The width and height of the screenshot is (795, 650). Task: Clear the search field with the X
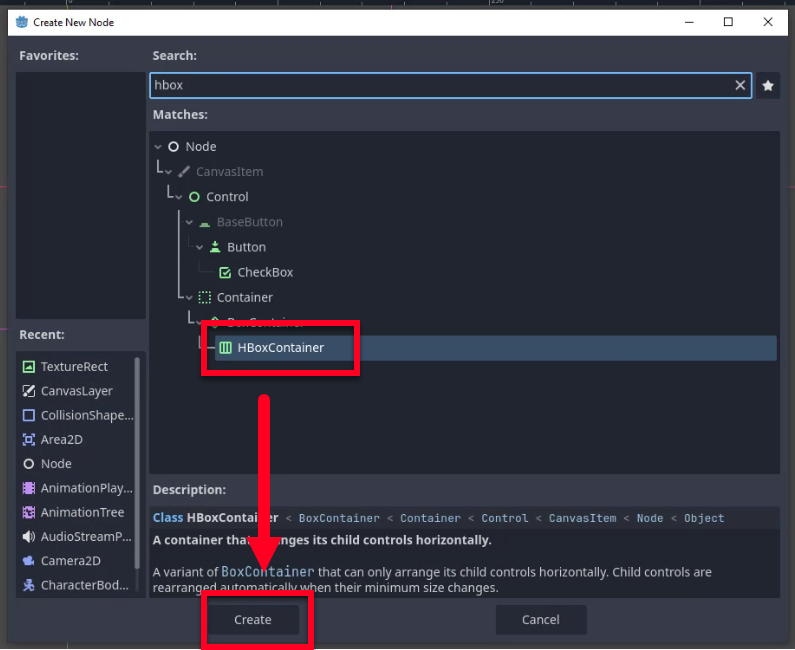coord(740,85)
